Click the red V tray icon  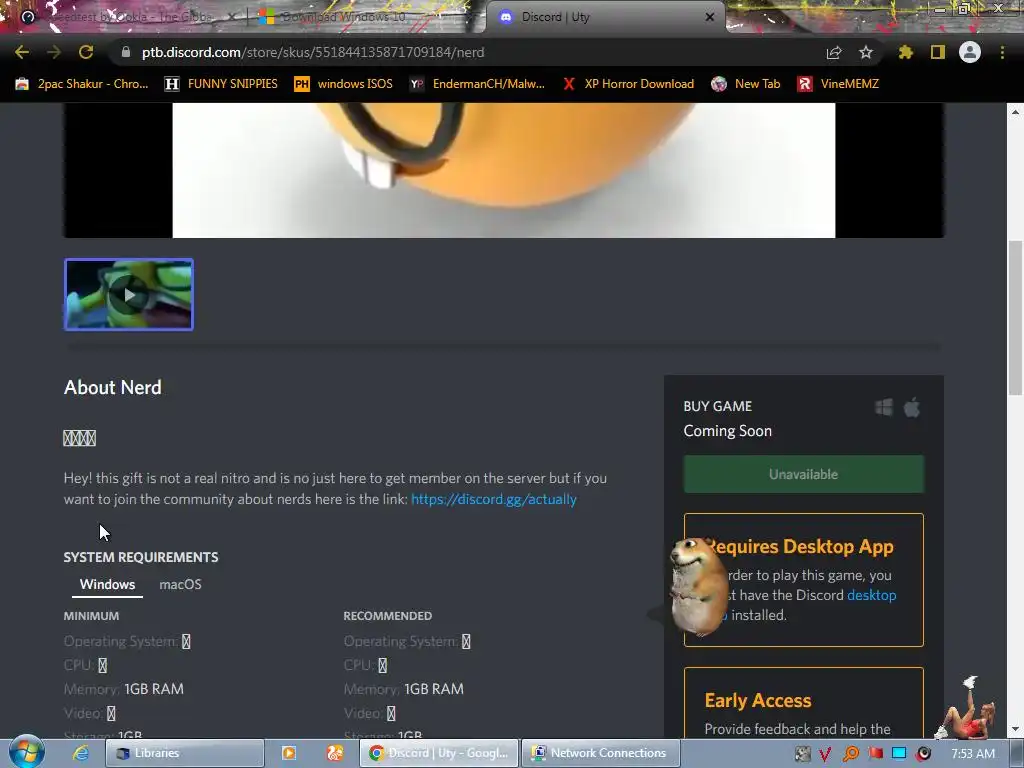[x=825, y=754]
